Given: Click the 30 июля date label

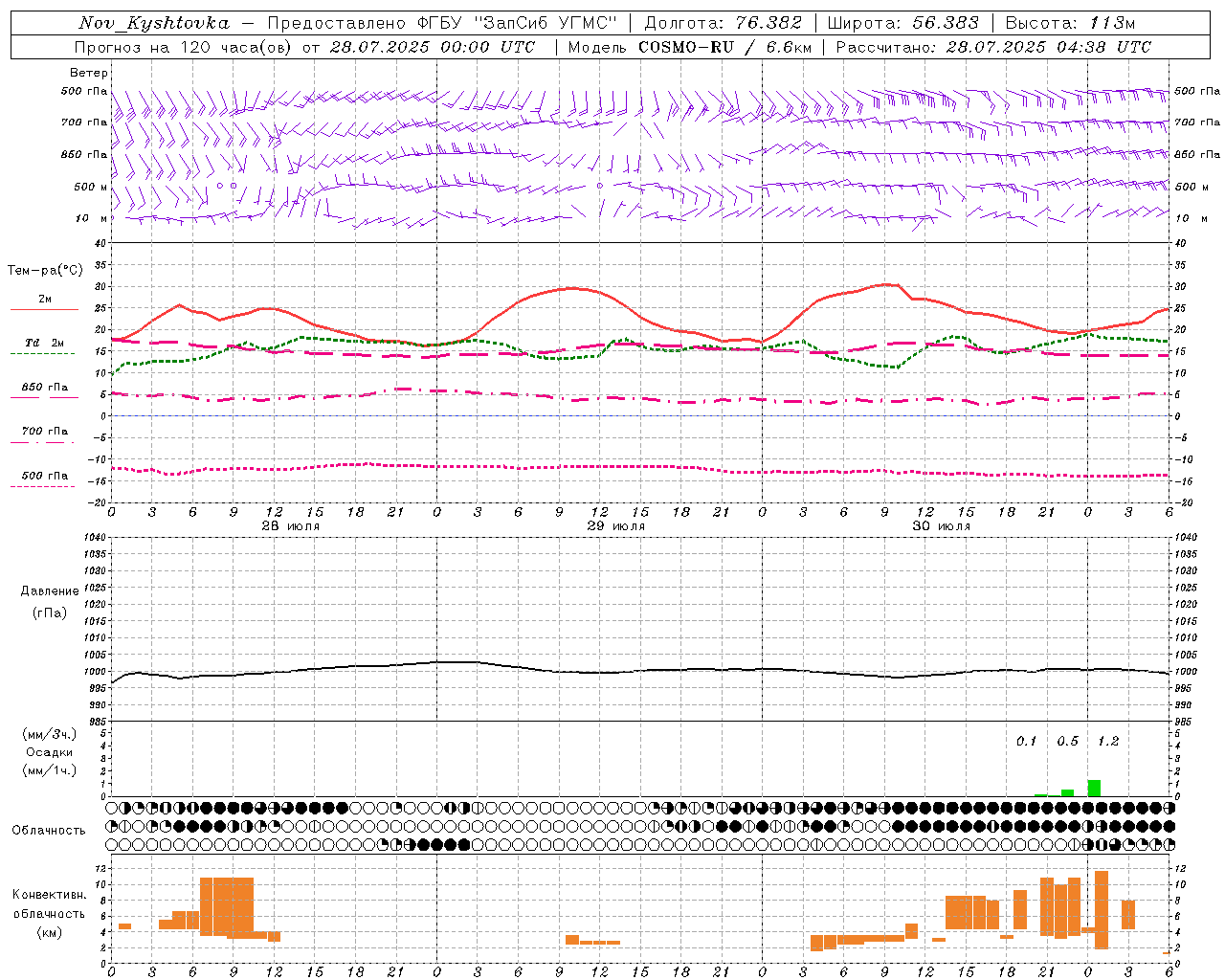Looking at the screenshot, I should point(941,526).
